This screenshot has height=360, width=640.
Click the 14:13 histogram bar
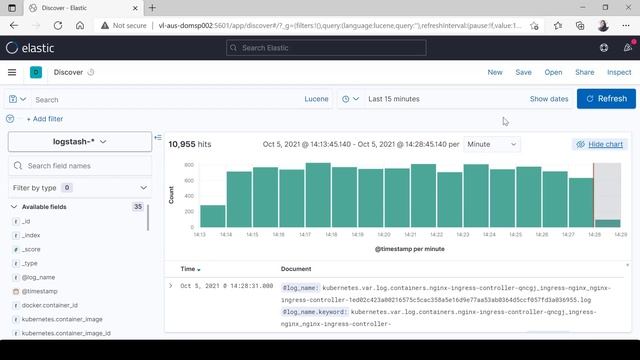pyautogui.click(x=213, y=216)
